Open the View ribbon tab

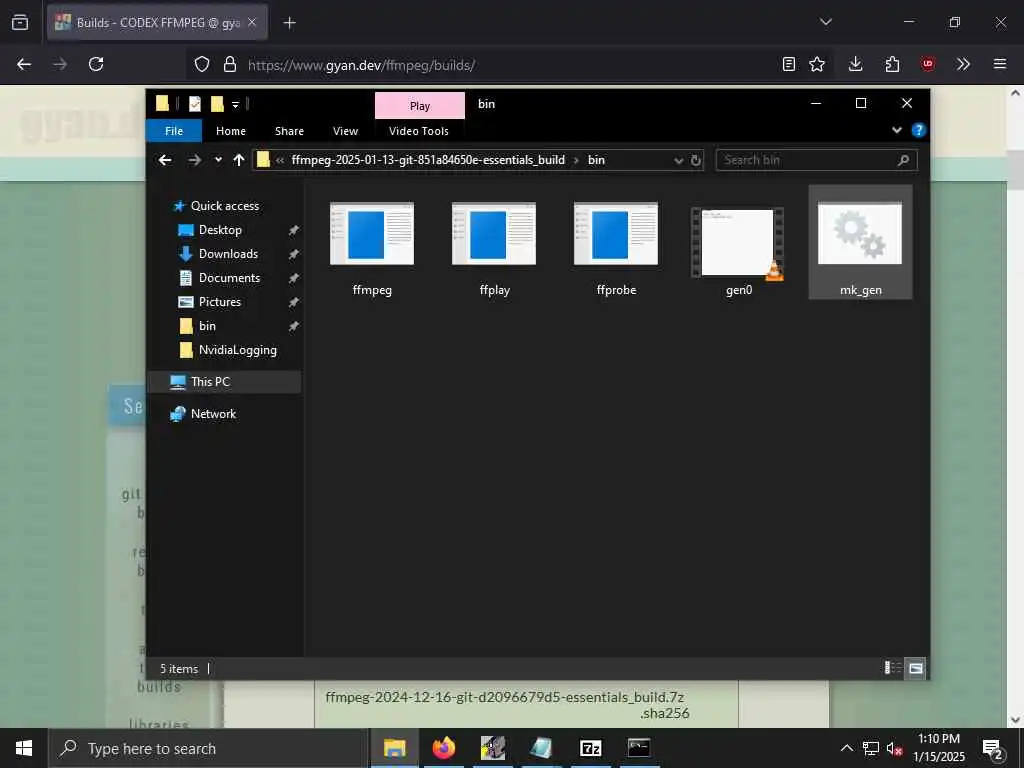(x=345, y=131)
